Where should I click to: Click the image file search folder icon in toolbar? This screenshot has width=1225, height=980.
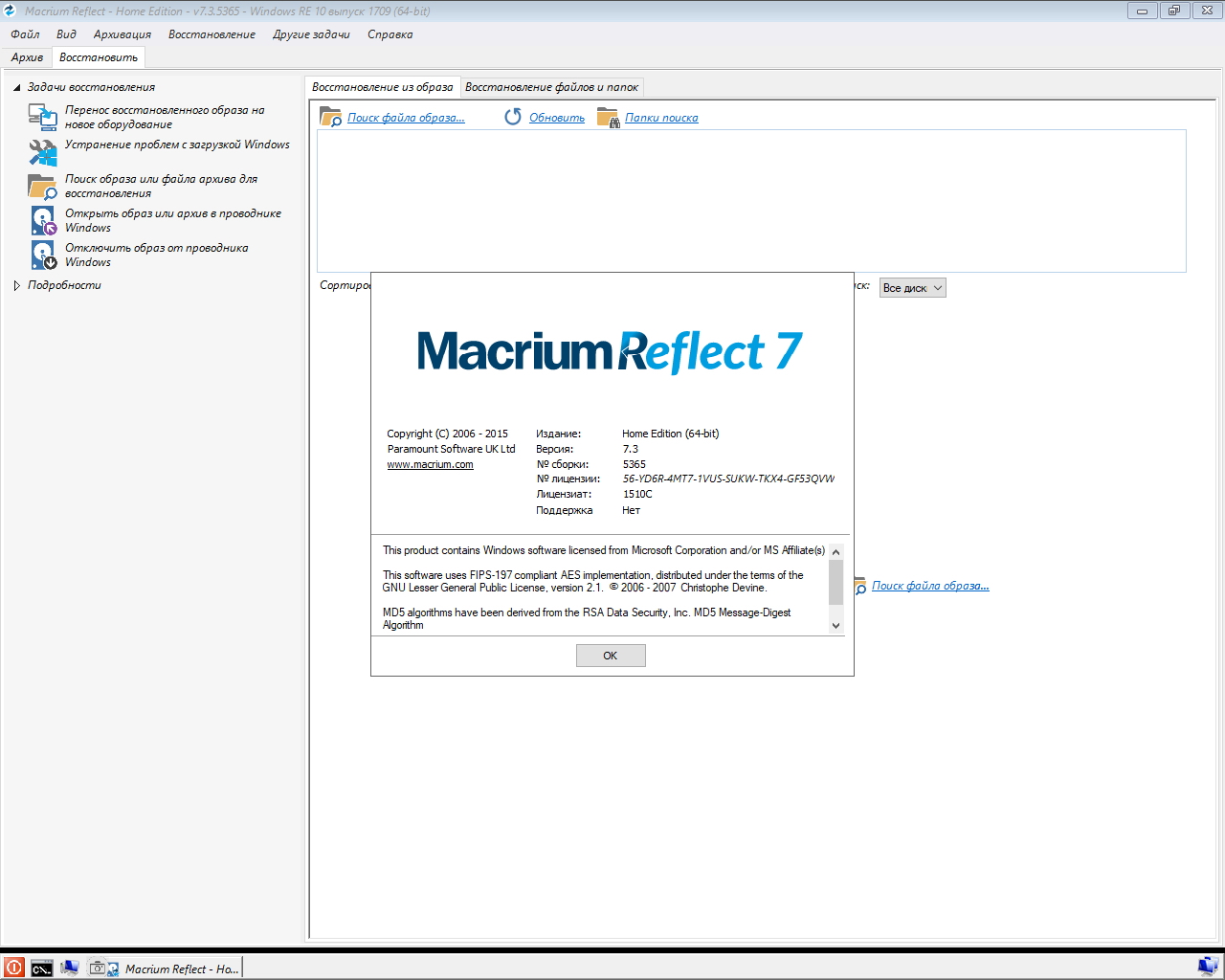pos(330,118)
